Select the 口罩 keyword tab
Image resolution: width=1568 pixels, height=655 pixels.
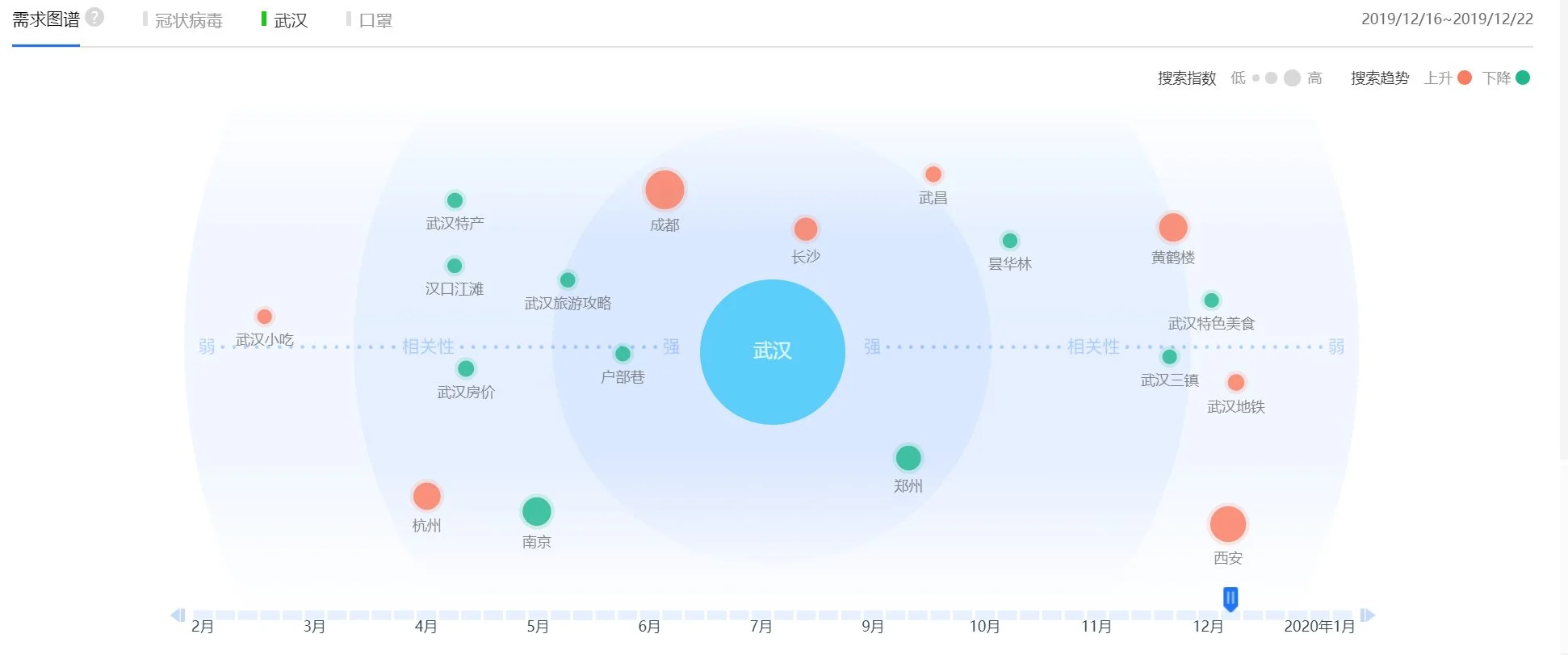375,21
